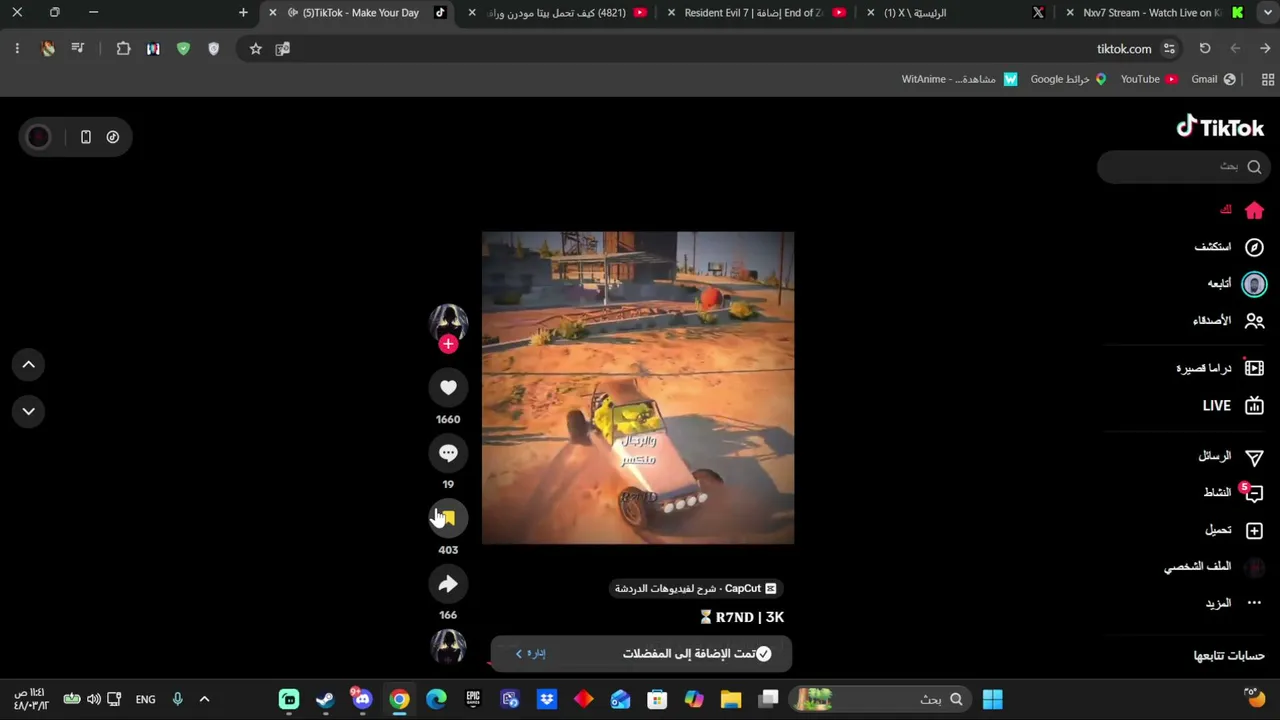Open the creator's avatar above the like button

[448, 322]
